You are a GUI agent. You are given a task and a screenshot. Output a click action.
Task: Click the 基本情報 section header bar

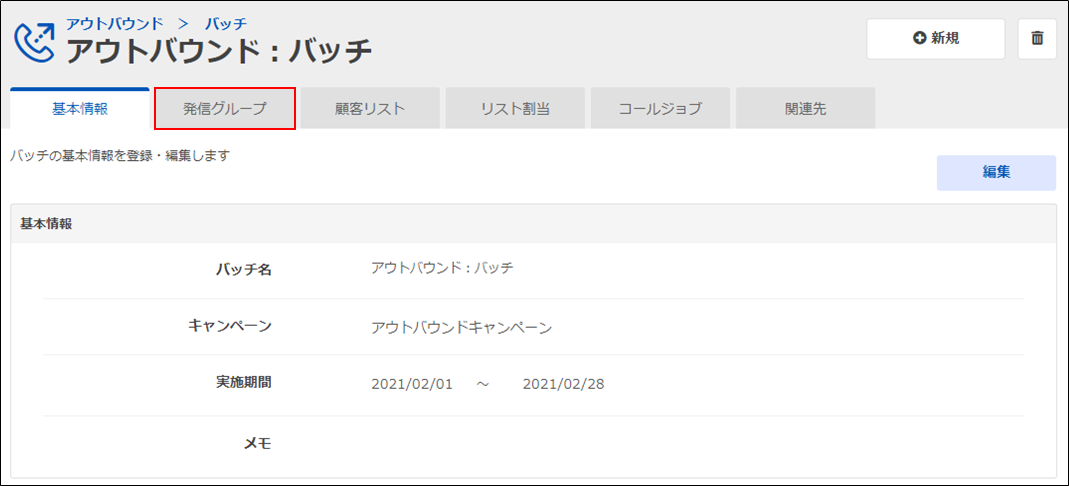coord(533,224)
